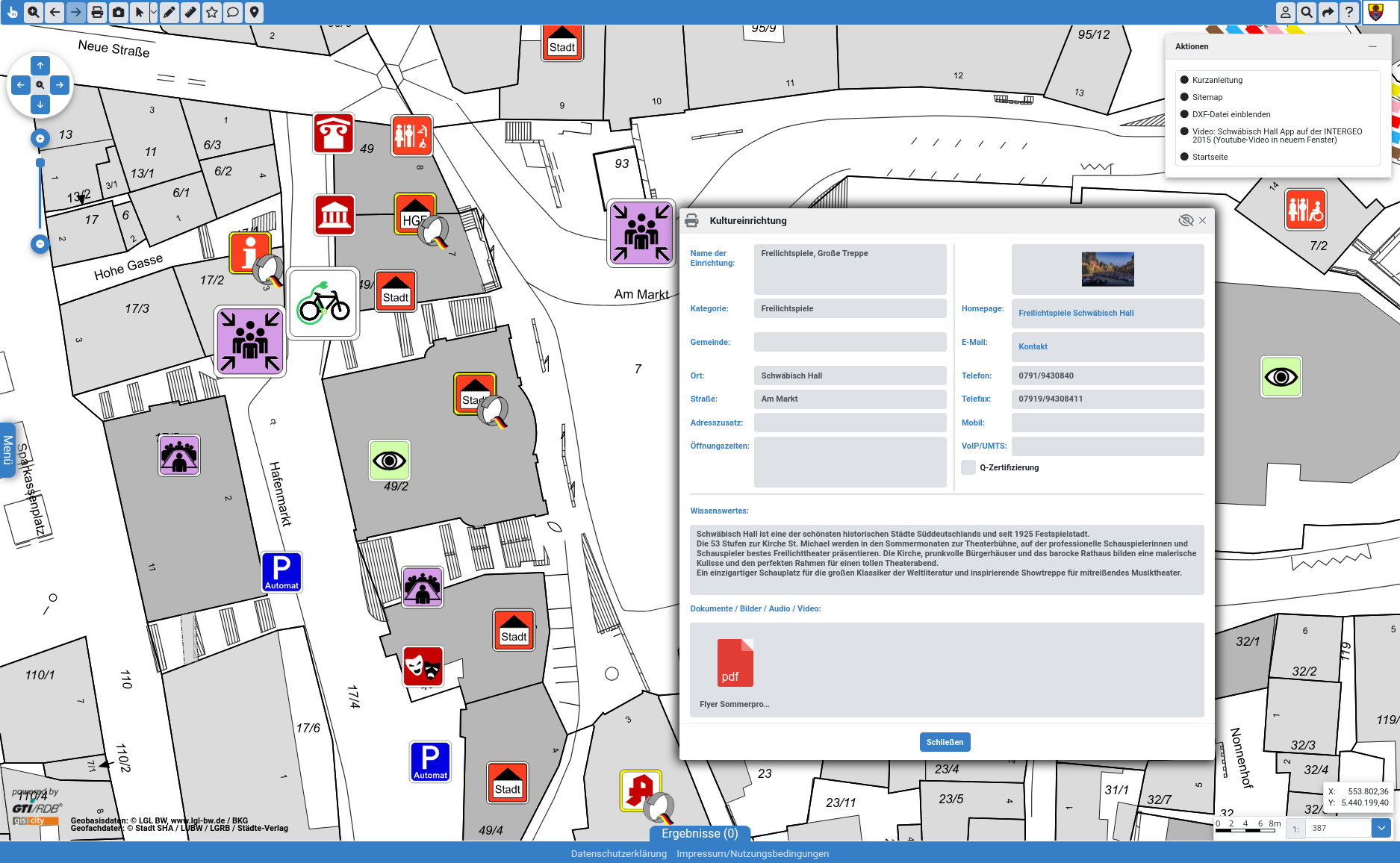This screenshot has height=863, width=1400.
Task: Click the zoom slider handle
Action: pos(40,163)
